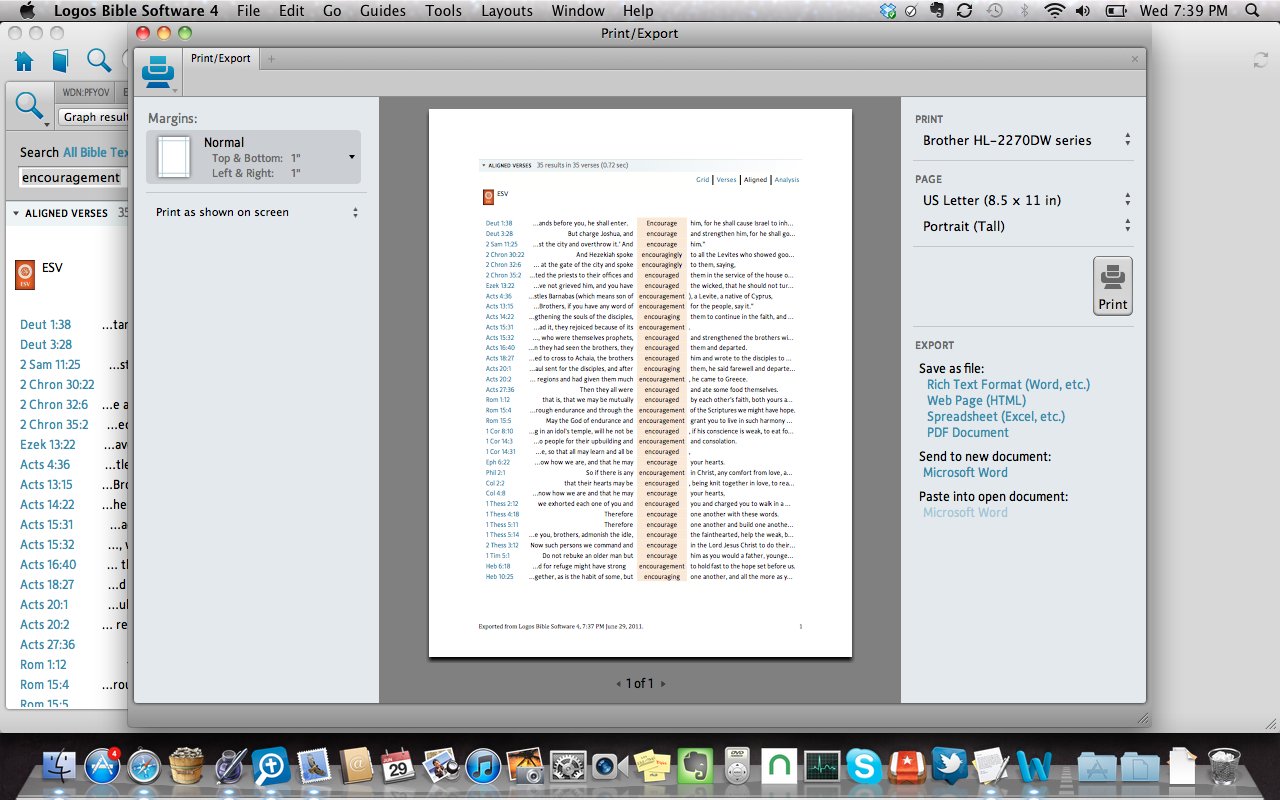Click the search icon's dropdown arrow

point(47,124)
